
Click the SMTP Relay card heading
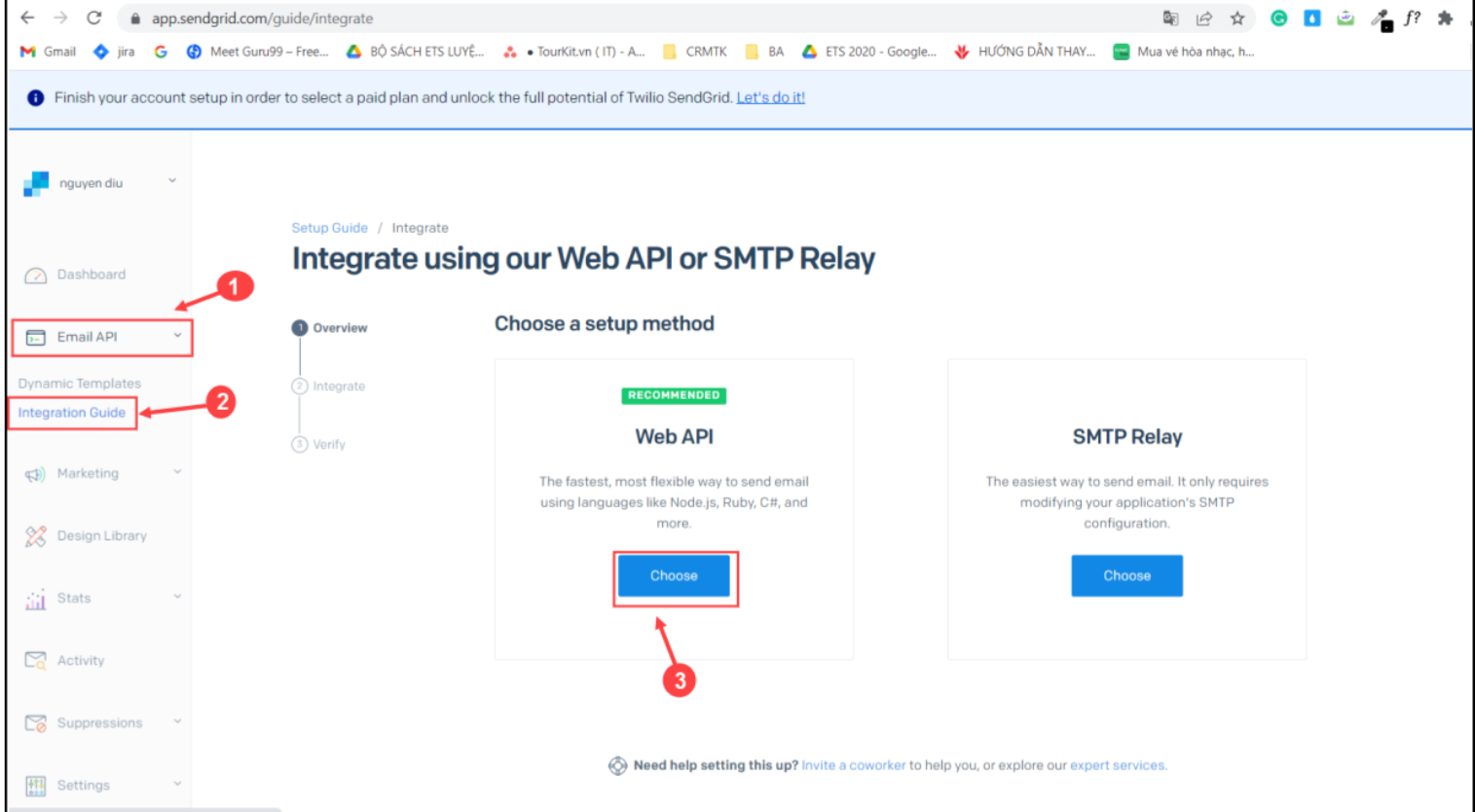(x=1127, y=437)
